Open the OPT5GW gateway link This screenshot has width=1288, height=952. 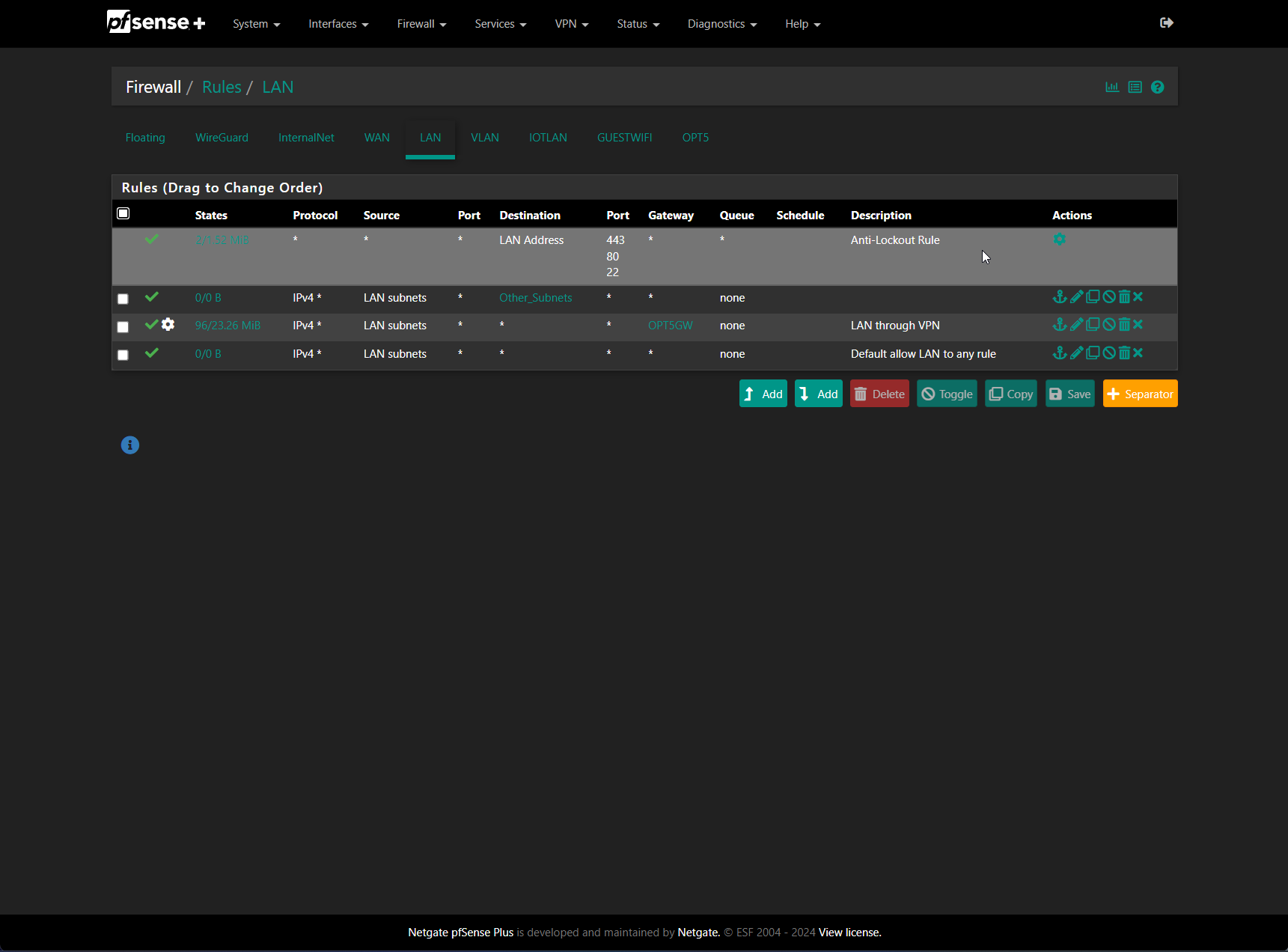coord(671,326)
